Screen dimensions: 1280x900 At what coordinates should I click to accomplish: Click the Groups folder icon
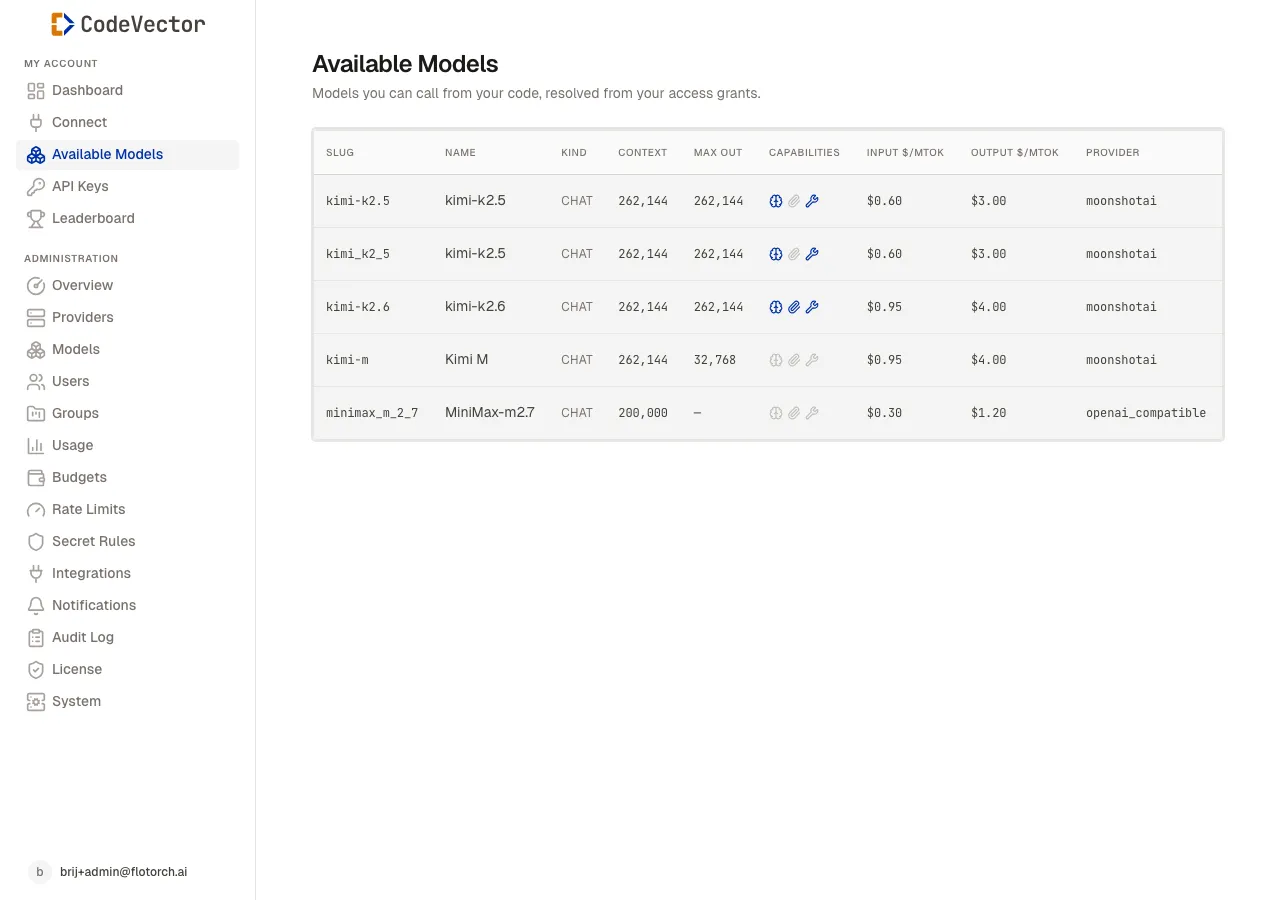(36, 414)
